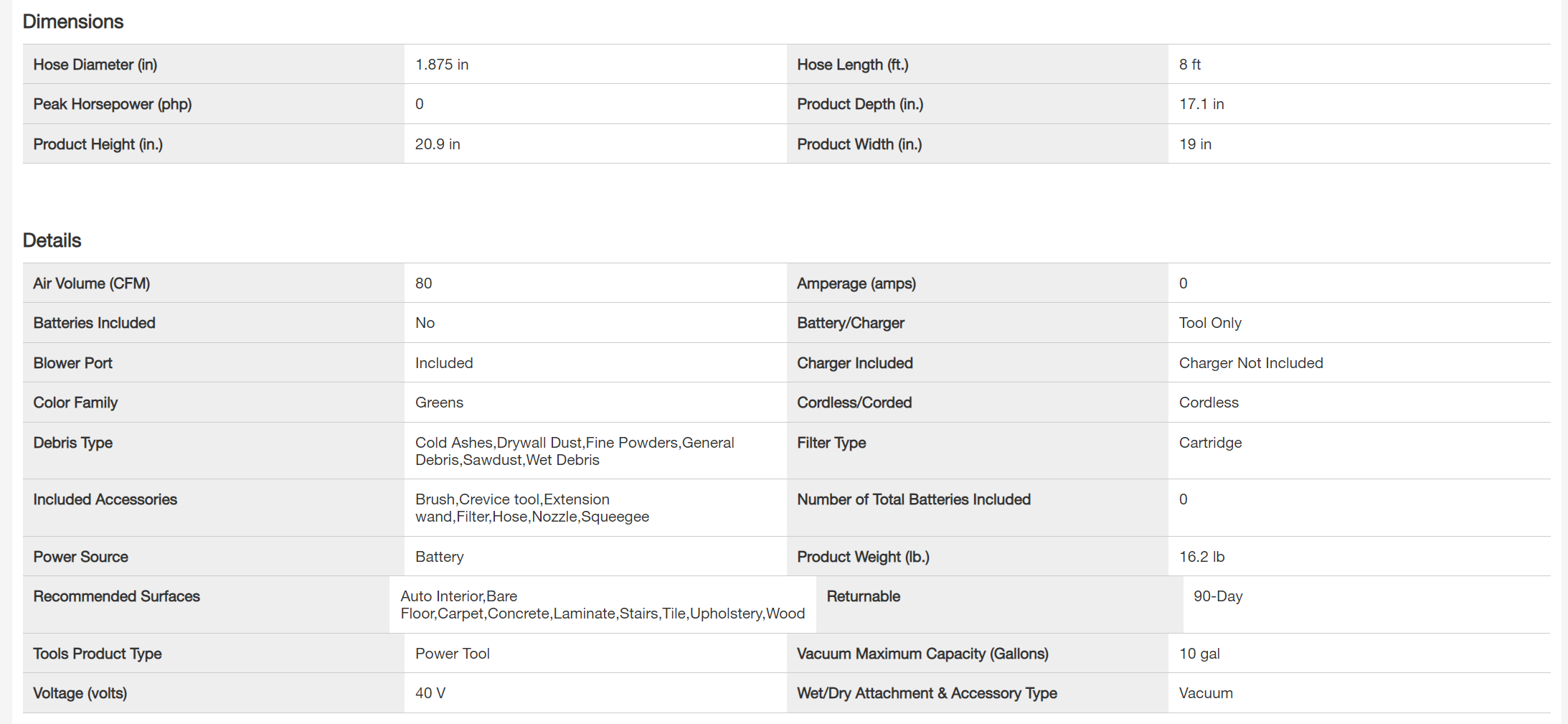This screenshot has width=1568, height=724.
Task: Click the Peak Horsepower (php) label
Action: tap(112, 104)
